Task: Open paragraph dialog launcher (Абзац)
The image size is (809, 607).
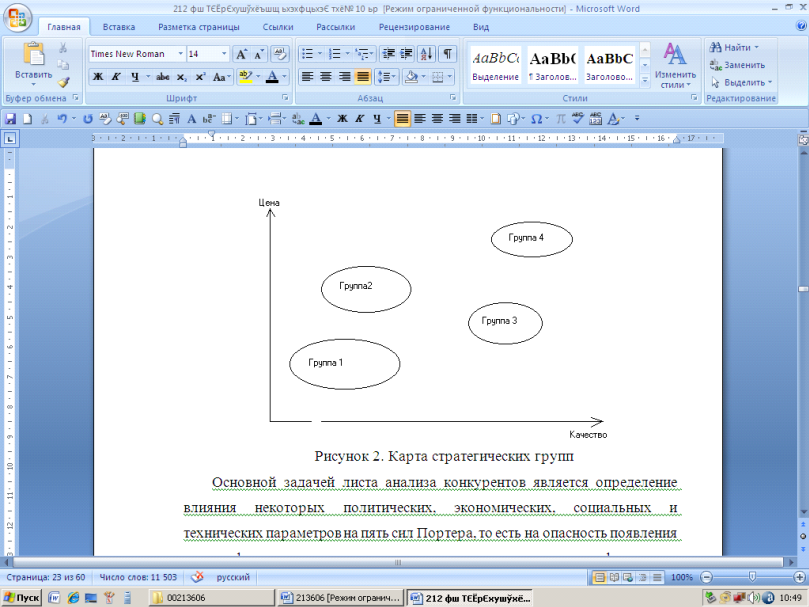Action: 453,98
